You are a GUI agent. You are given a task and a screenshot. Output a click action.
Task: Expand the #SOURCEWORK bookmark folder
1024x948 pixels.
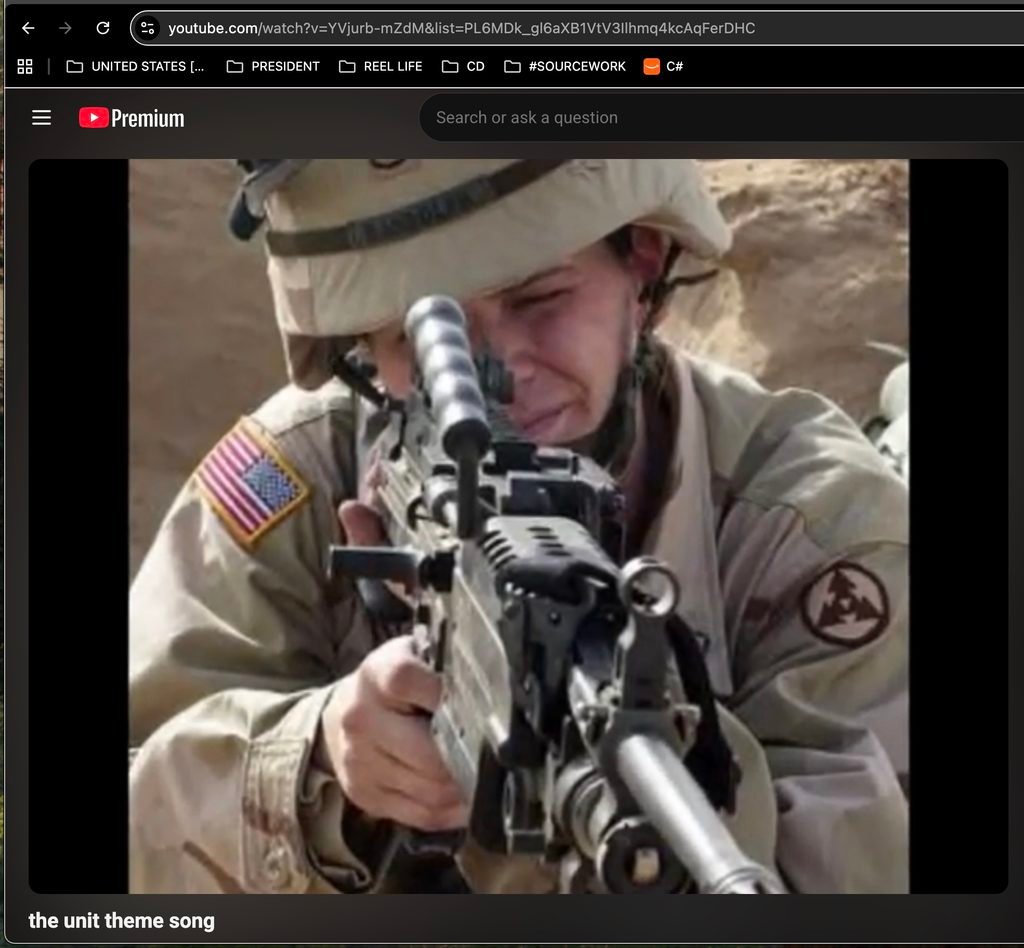tap(565, 67)
